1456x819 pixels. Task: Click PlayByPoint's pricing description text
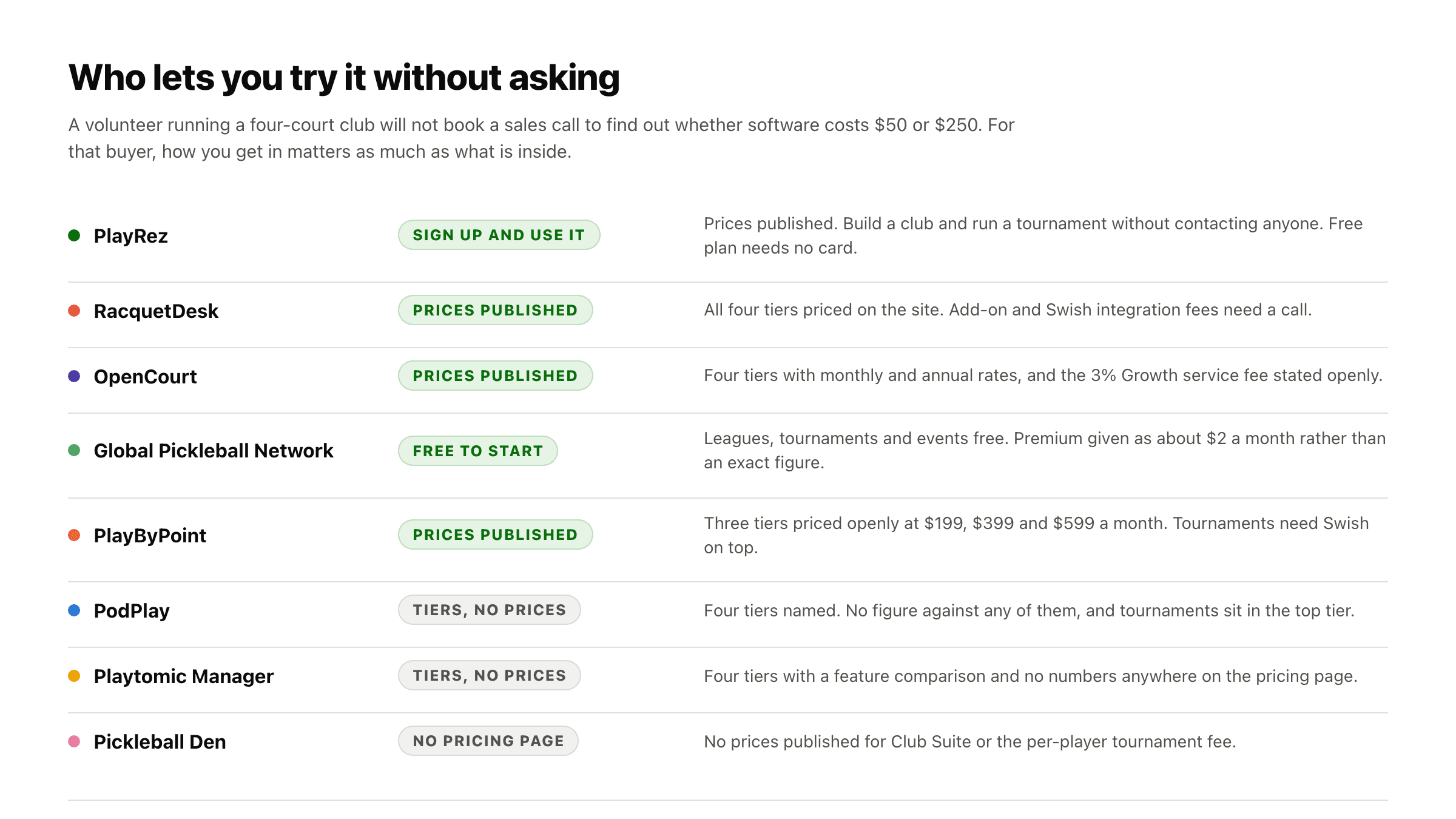1036,535
